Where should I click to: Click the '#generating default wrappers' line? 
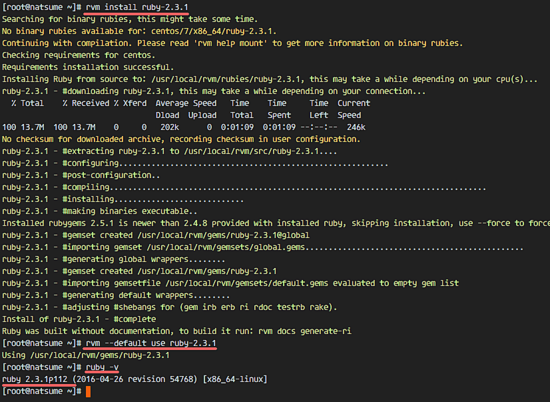click(x=116, y=295)
